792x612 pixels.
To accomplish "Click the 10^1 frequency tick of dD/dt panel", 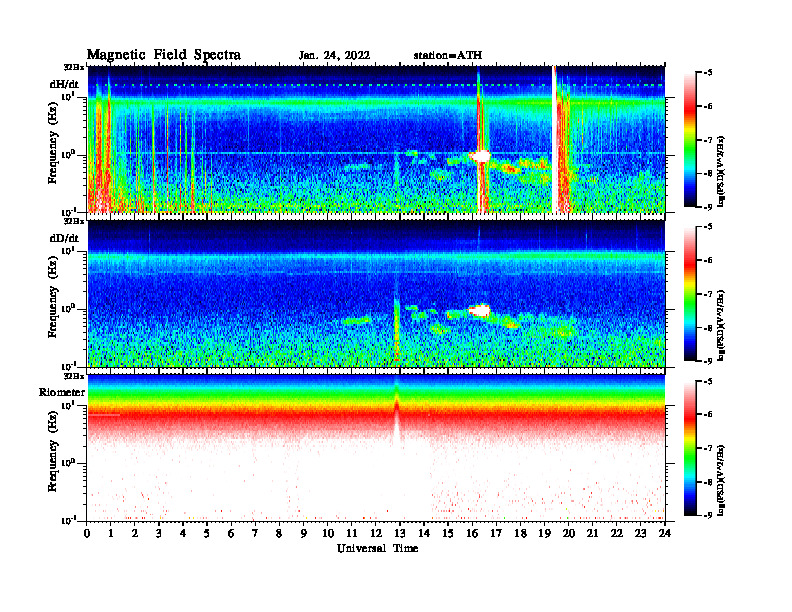I will 68,251.
